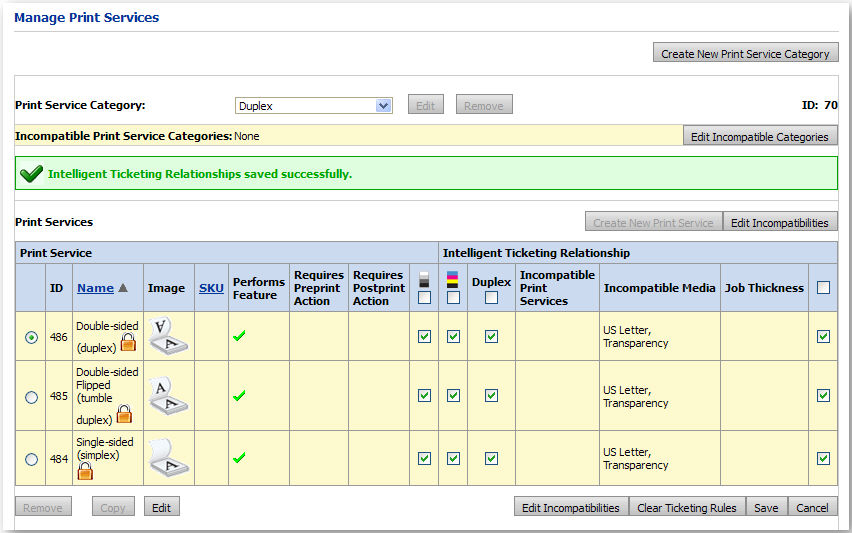Screen dimensions: 852x533
Task: Select radio button for service ID 484
Action: [x=31, y=459]
